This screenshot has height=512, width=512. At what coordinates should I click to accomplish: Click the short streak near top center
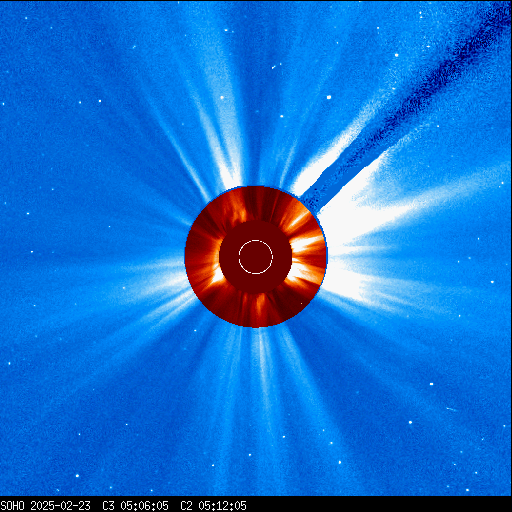pos(276,66)
